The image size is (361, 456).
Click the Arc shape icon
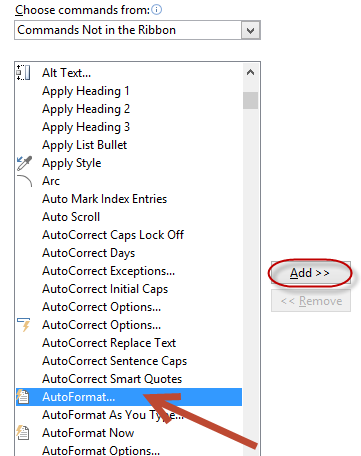click(24, 181)
